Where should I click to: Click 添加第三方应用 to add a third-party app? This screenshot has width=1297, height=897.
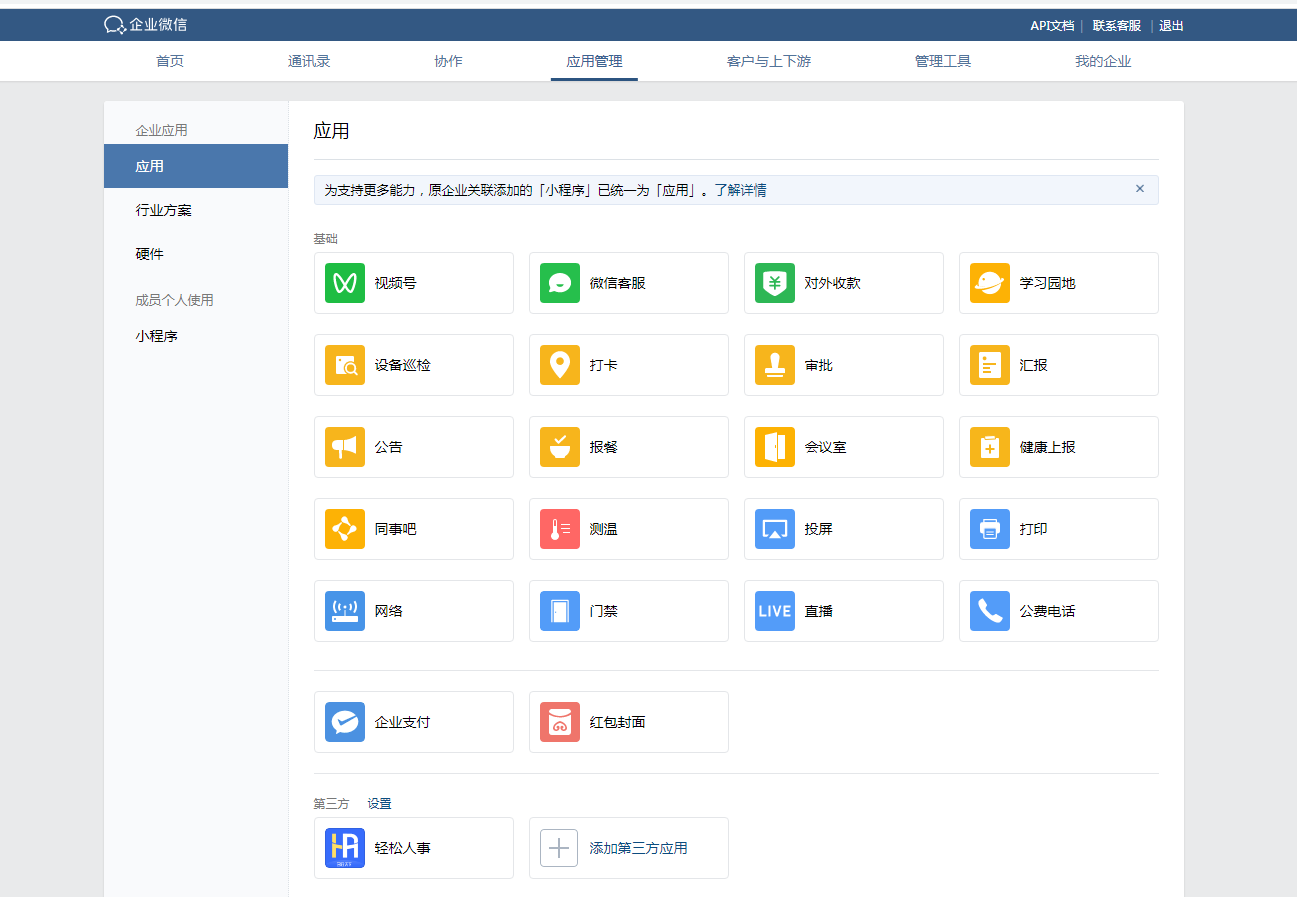[629, 848]
